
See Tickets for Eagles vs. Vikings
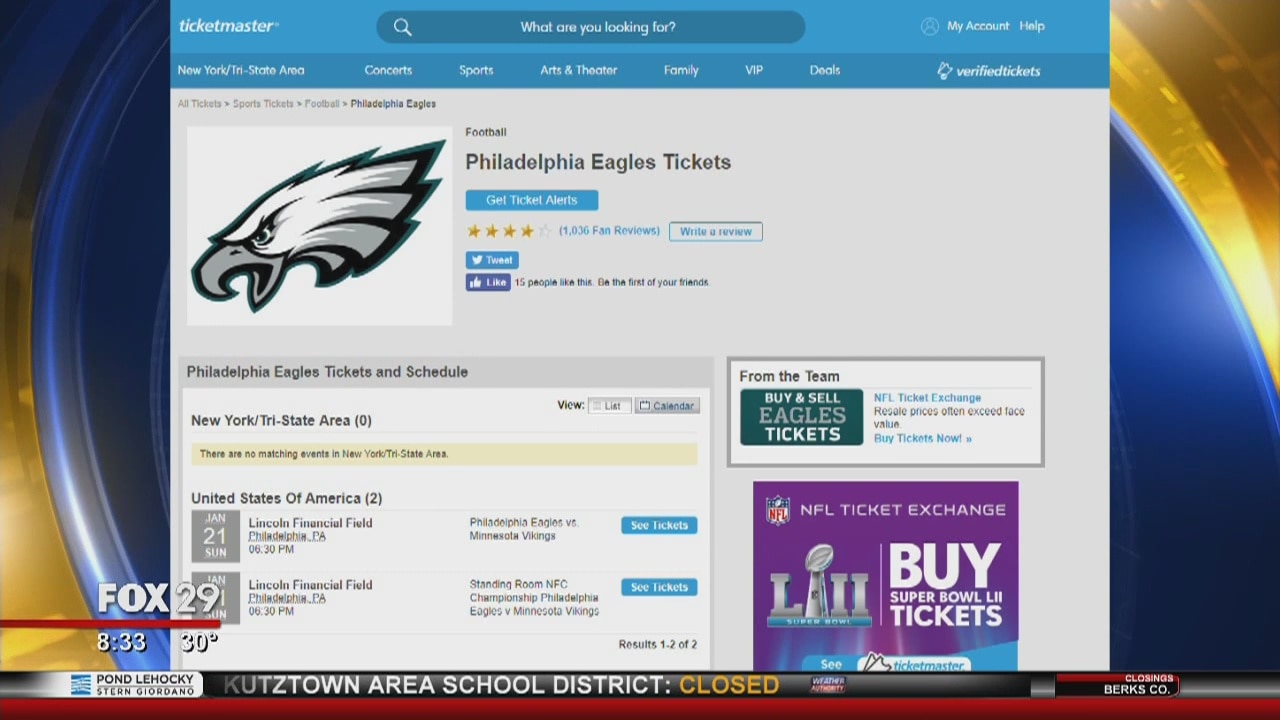click(659, 526)
